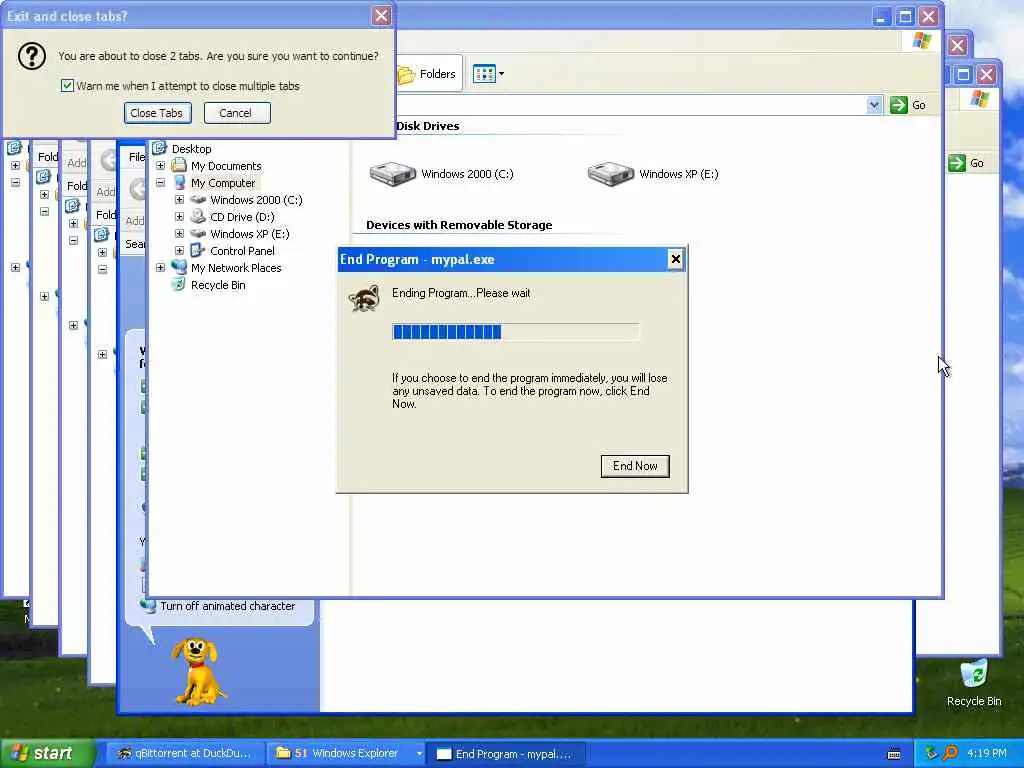Click the Recycle Bin icon in tree
1024x768 pixels.
178,284
